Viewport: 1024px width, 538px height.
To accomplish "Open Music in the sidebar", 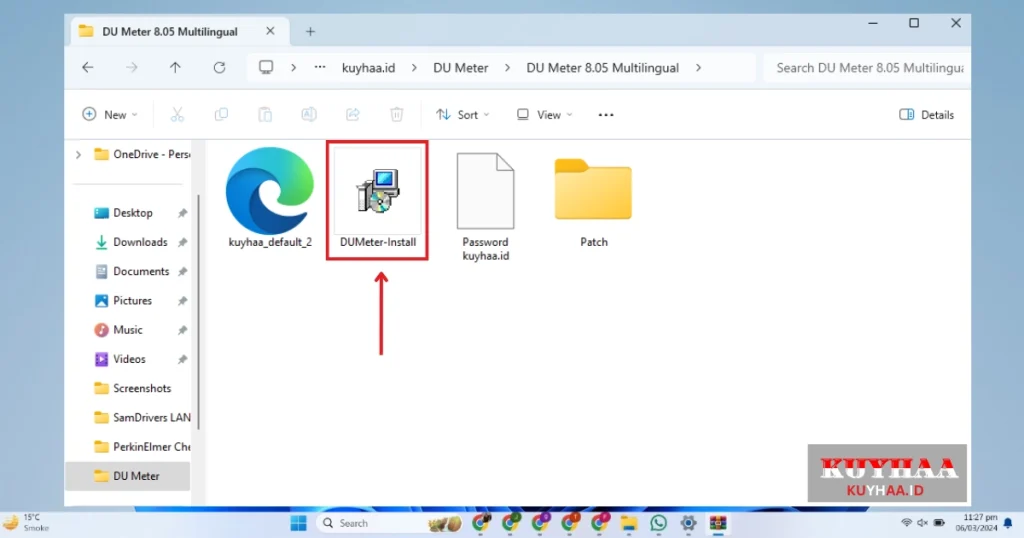I will 127,330.
